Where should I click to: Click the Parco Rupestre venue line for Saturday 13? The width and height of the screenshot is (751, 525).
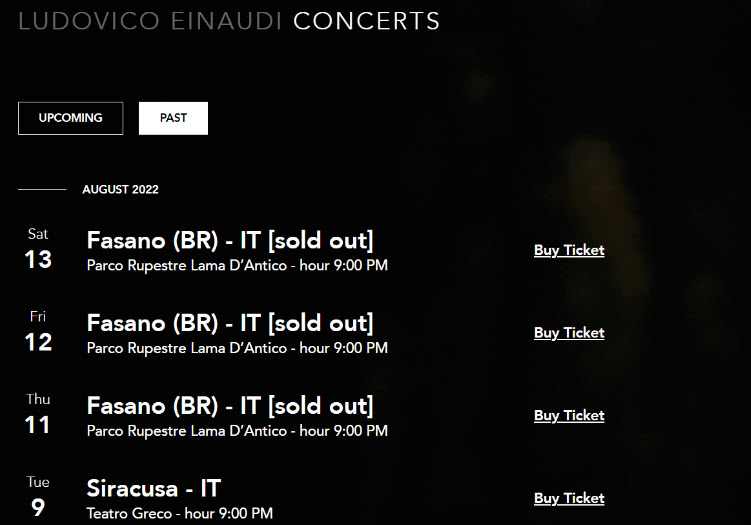pyautogui.click(x=237, y=265)
